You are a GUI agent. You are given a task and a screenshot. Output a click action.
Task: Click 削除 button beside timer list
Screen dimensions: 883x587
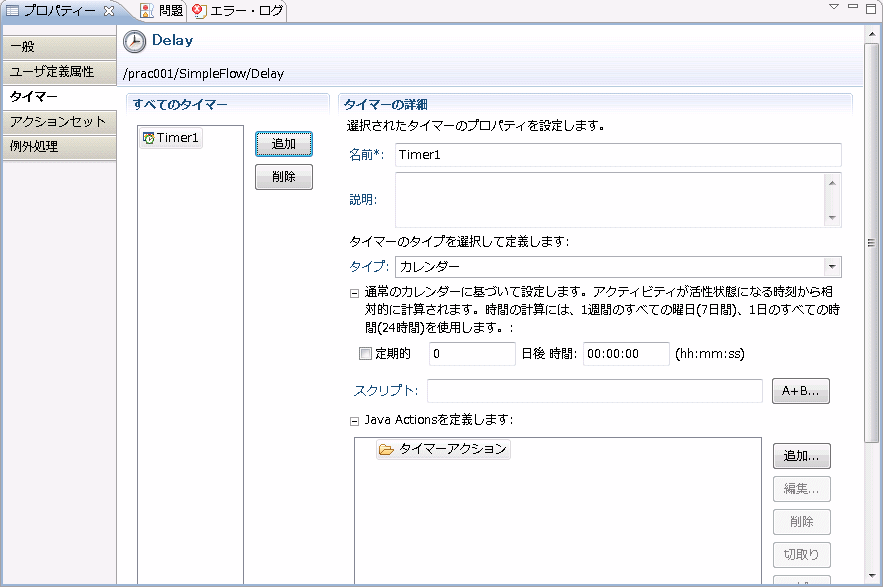click(x=284, y=177)
